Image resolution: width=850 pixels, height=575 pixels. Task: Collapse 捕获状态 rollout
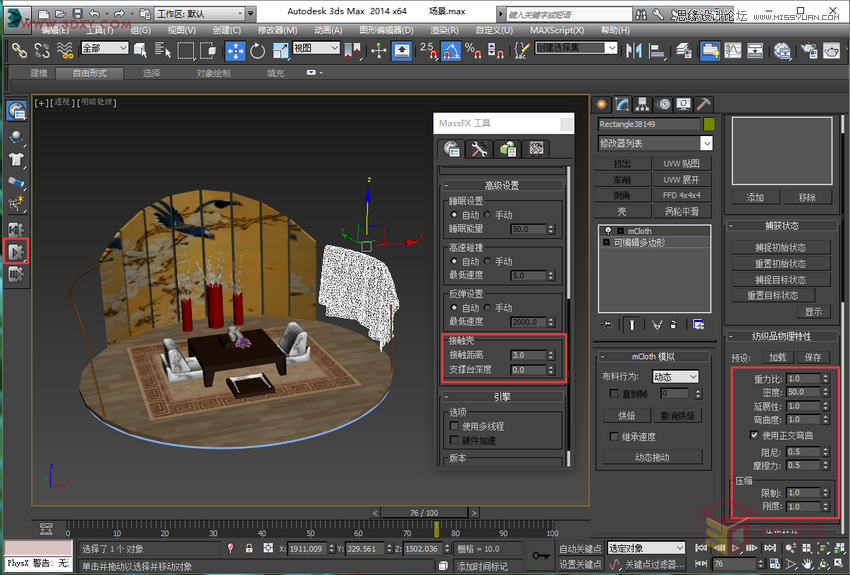tap(781, 225)
